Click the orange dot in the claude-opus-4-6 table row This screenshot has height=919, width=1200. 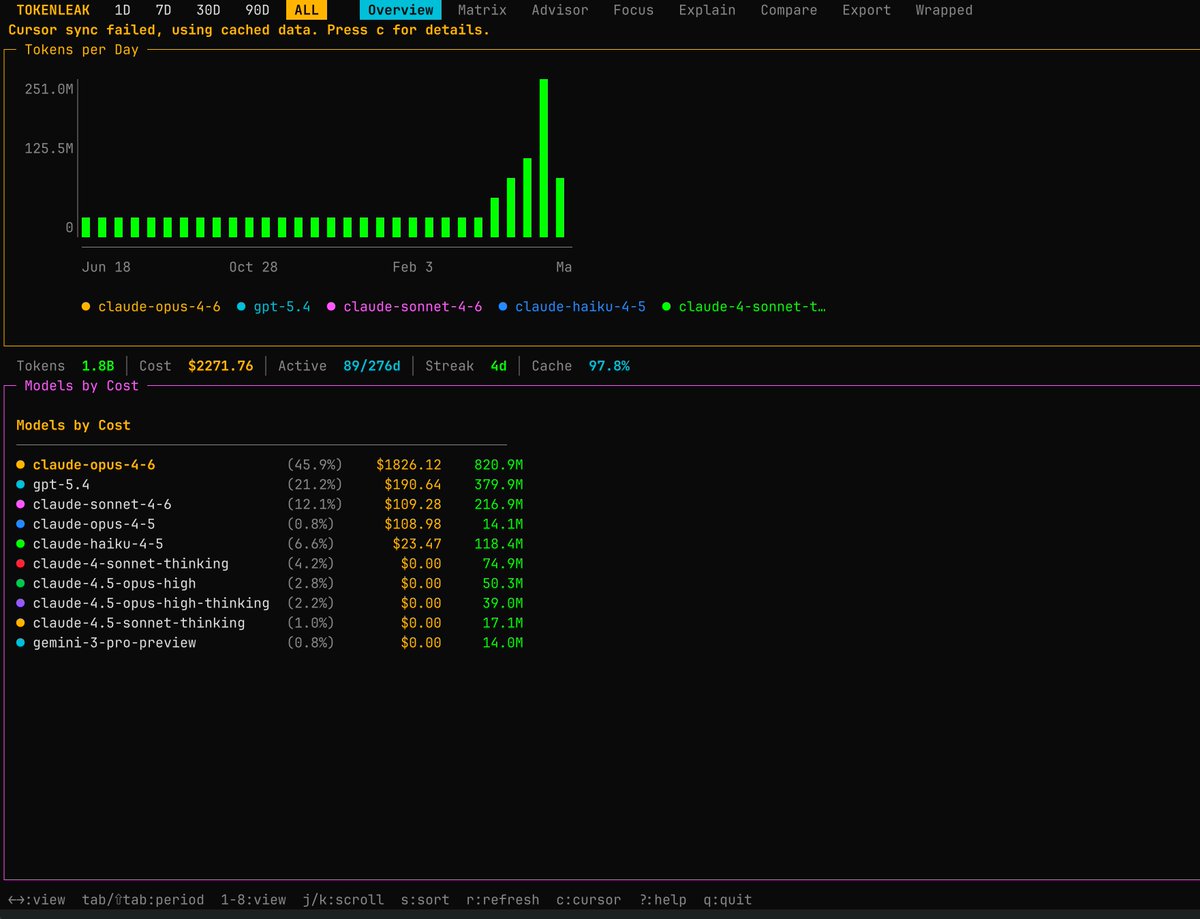pos(20,465)
